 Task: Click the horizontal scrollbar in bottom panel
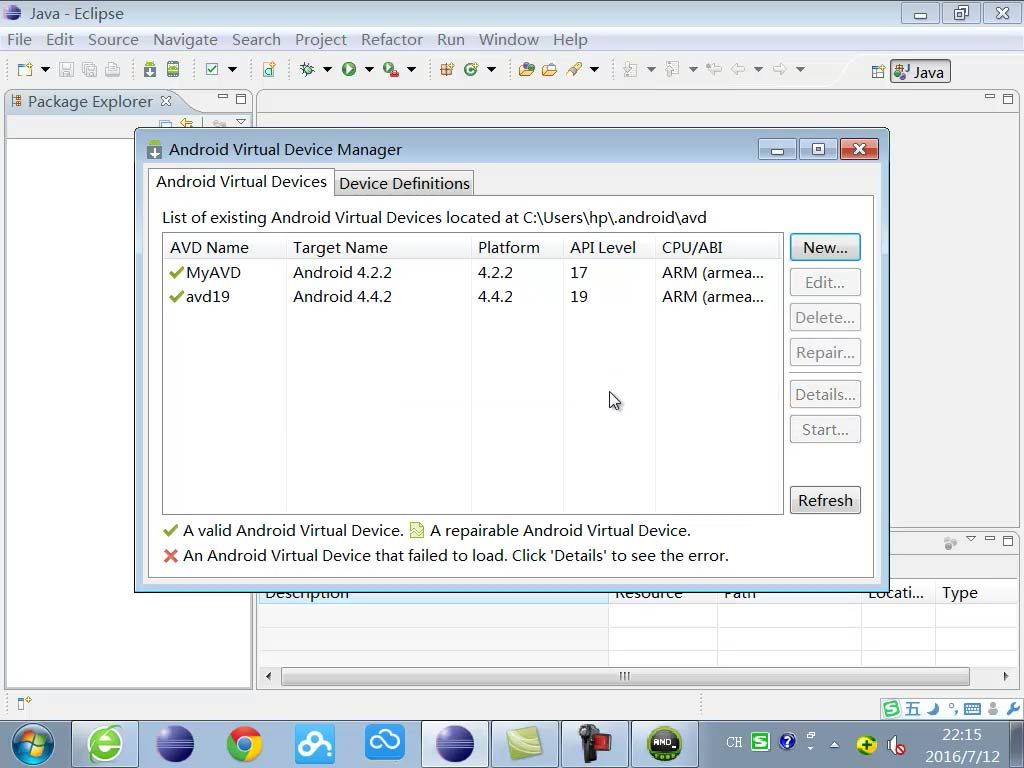(x=625, y=676)
